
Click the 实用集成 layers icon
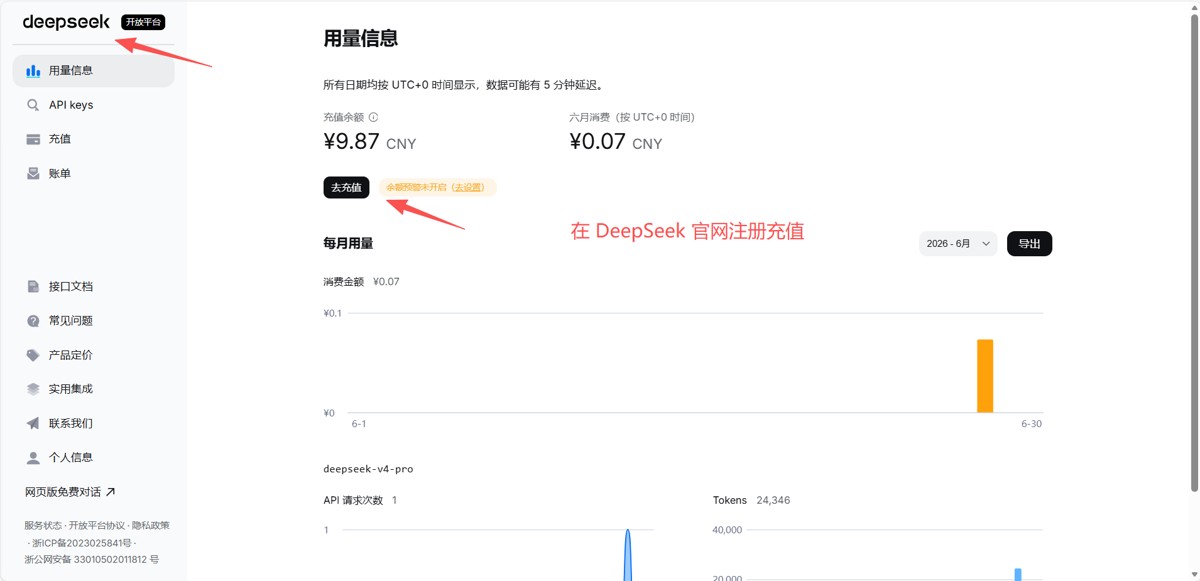[x=33, y=389]
